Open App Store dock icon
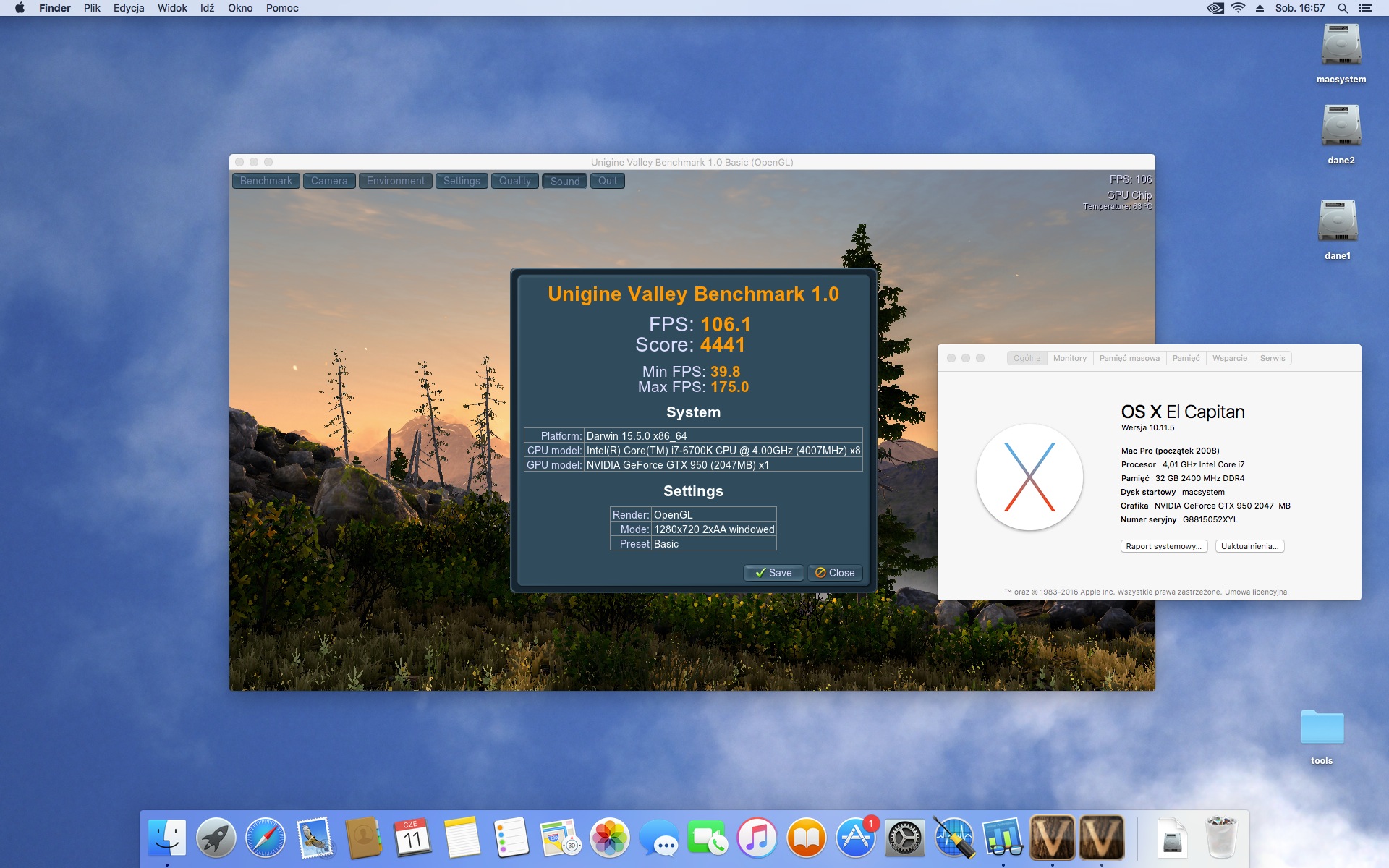 tap(855, 838)
